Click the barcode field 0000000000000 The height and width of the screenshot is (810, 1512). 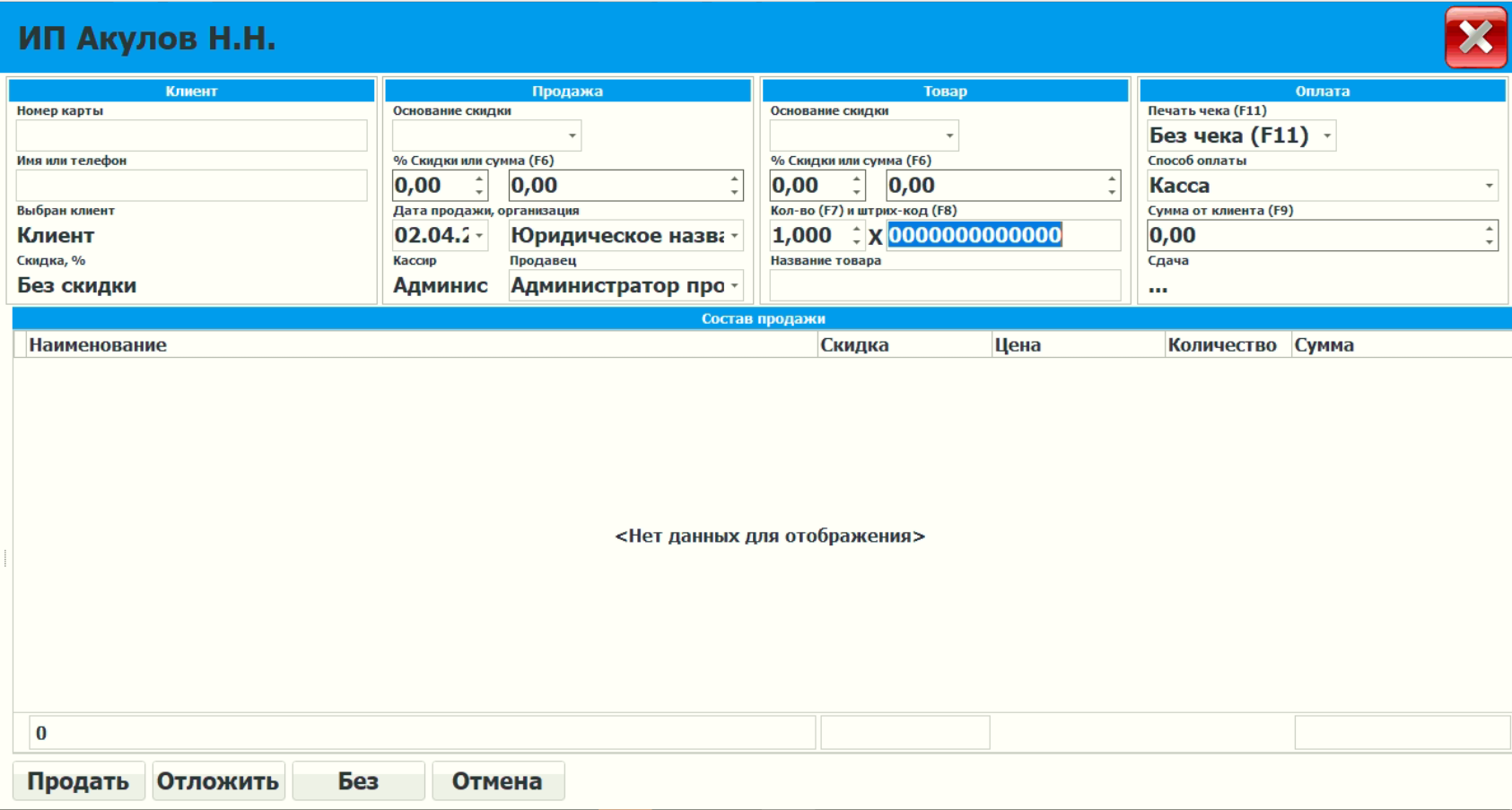click(1003, 235)
